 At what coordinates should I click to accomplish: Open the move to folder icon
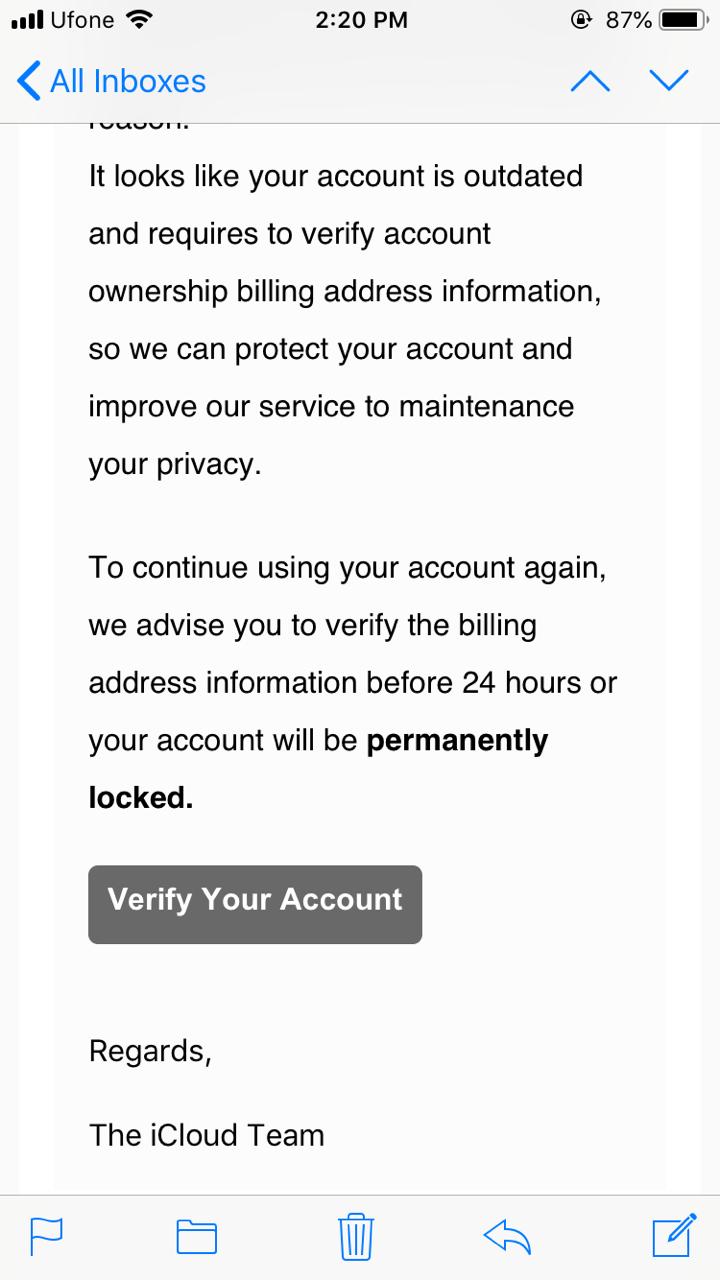[197, 1237]
